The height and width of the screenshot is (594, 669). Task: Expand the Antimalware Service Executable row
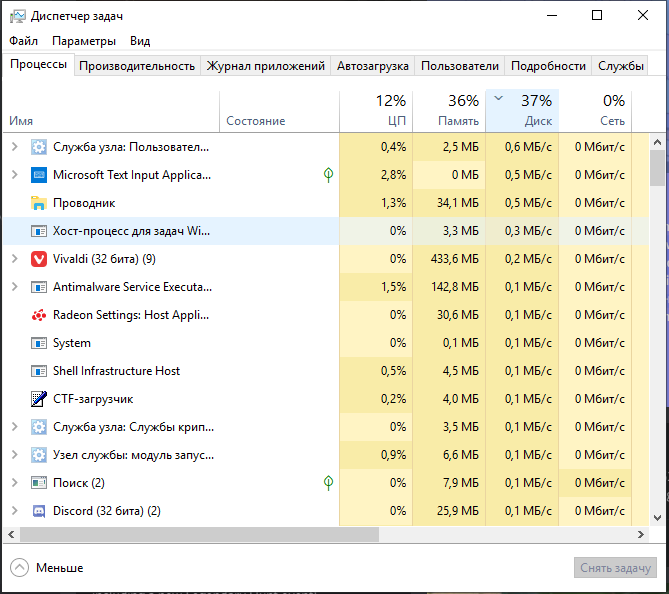tap(15, 287)
